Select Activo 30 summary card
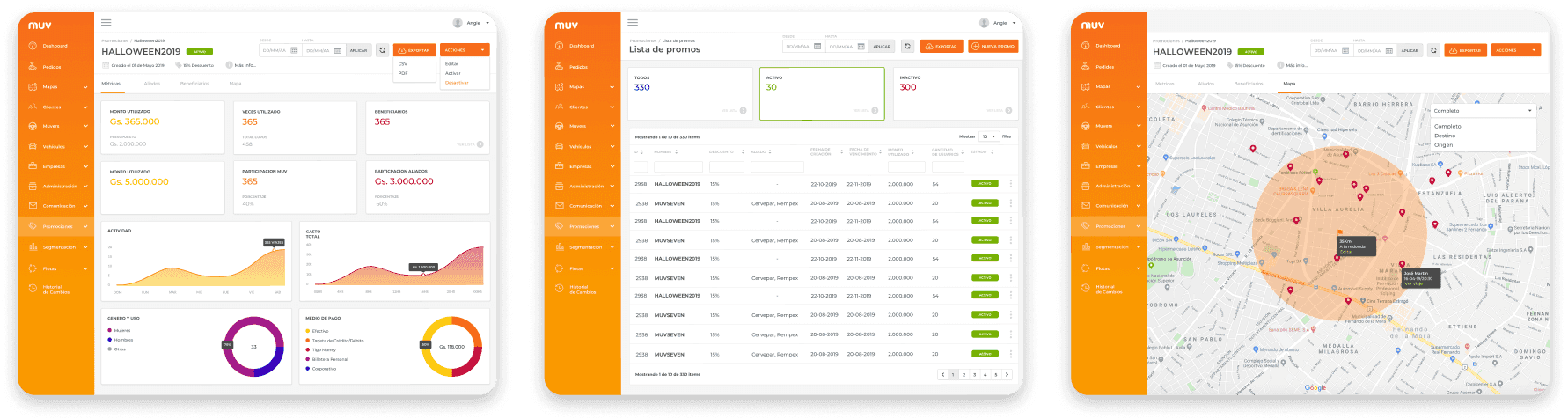Viewport: 1568px width, 419px height. (821, 94)
